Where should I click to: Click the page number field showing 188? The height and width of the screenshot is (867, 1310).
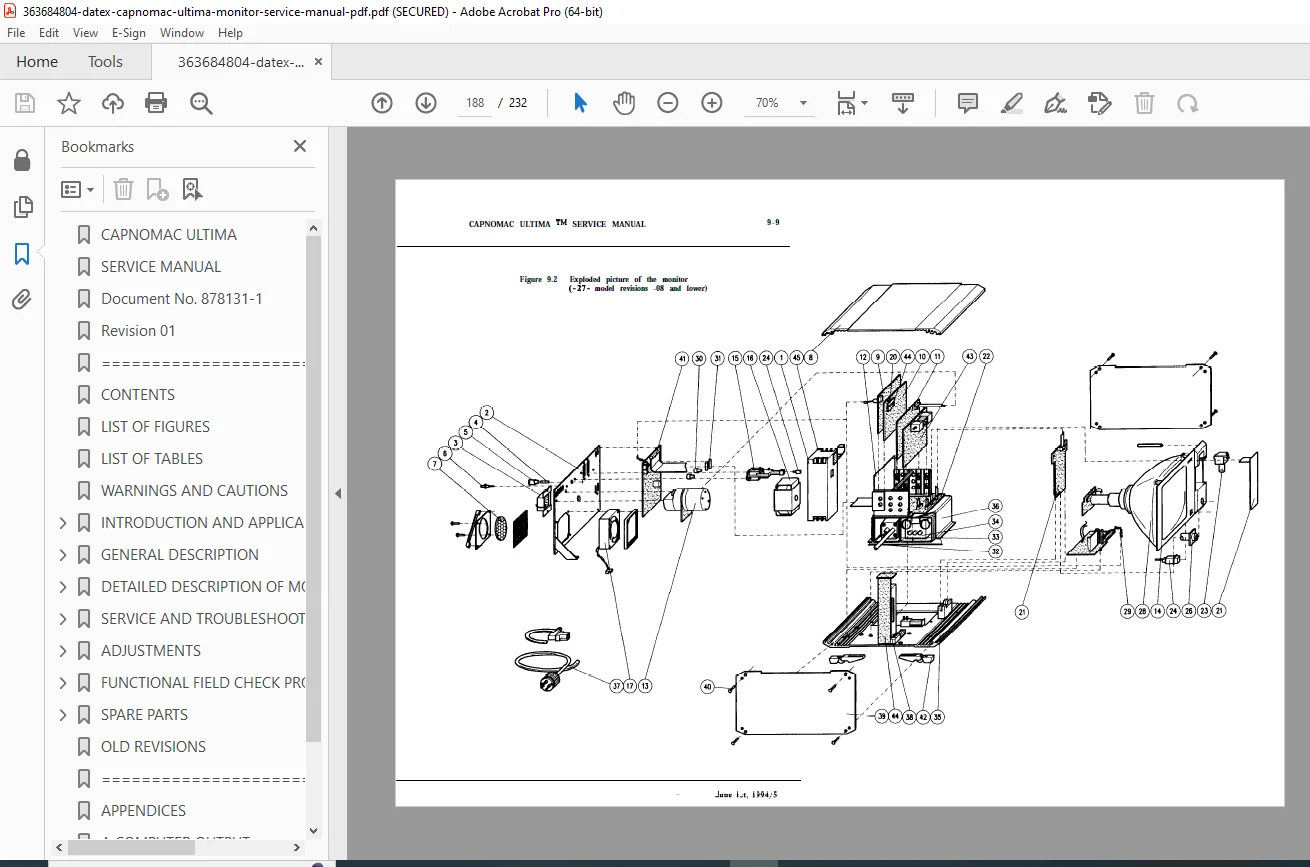pos(475,103)
